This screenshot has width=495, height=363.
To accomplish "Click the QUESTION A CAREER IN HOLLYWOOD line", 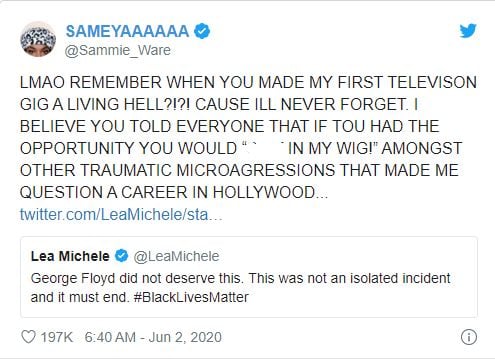I will click(174, 192).
